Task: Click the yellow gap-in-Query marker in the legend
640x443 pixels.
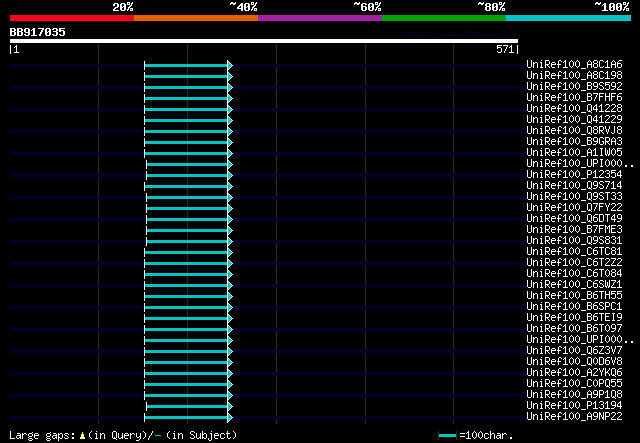Action: 82,436
